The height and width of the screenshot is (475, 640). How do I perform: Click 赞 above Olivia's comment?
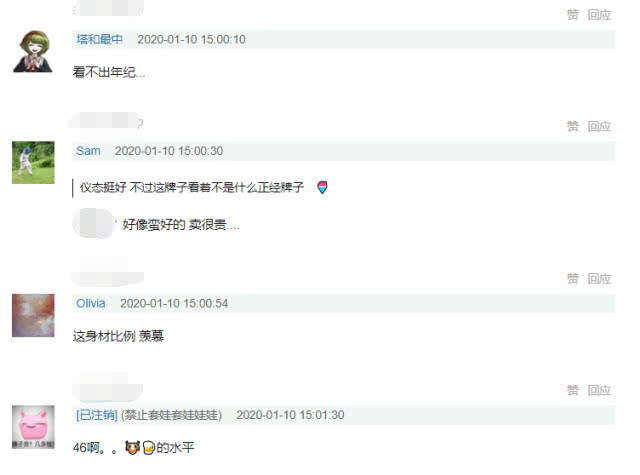click(572, 279)
